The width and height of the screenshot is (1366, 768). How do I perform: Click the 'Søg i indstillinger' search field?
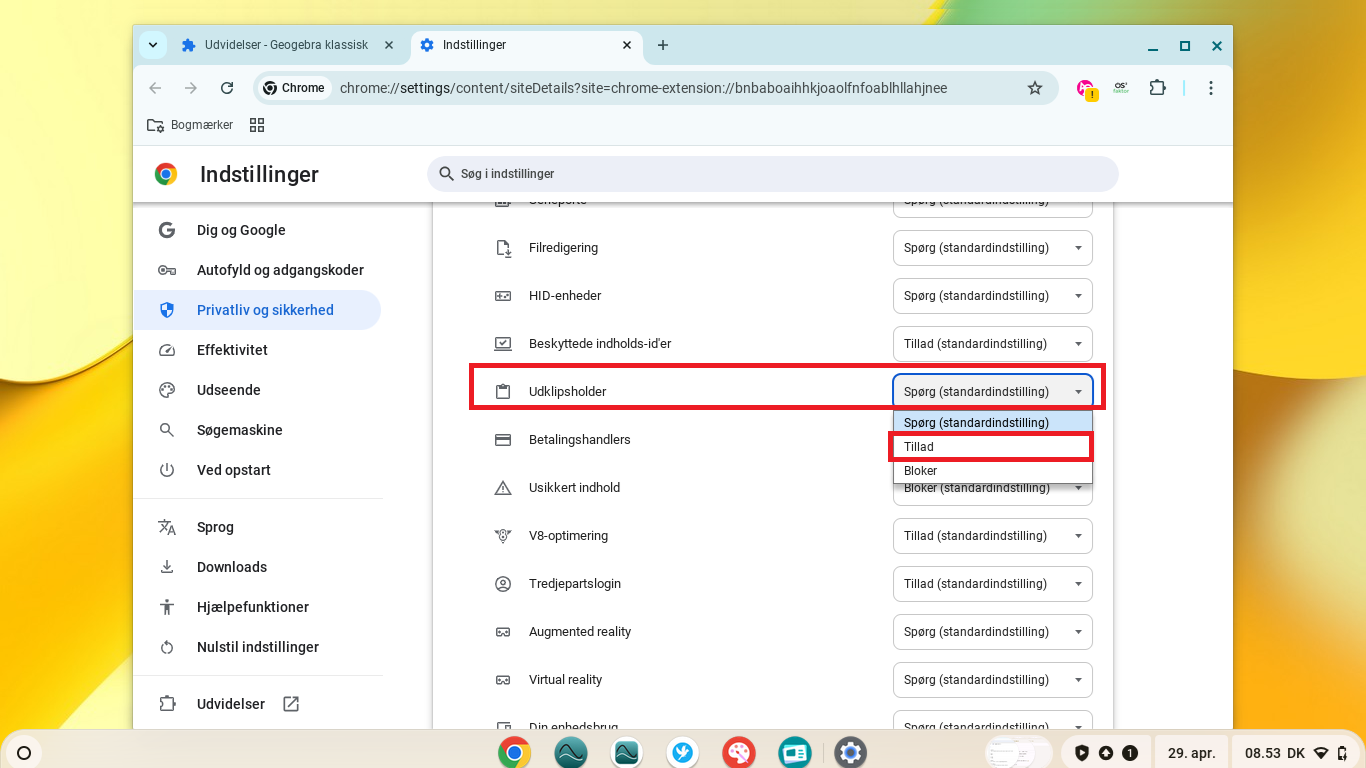772,174
